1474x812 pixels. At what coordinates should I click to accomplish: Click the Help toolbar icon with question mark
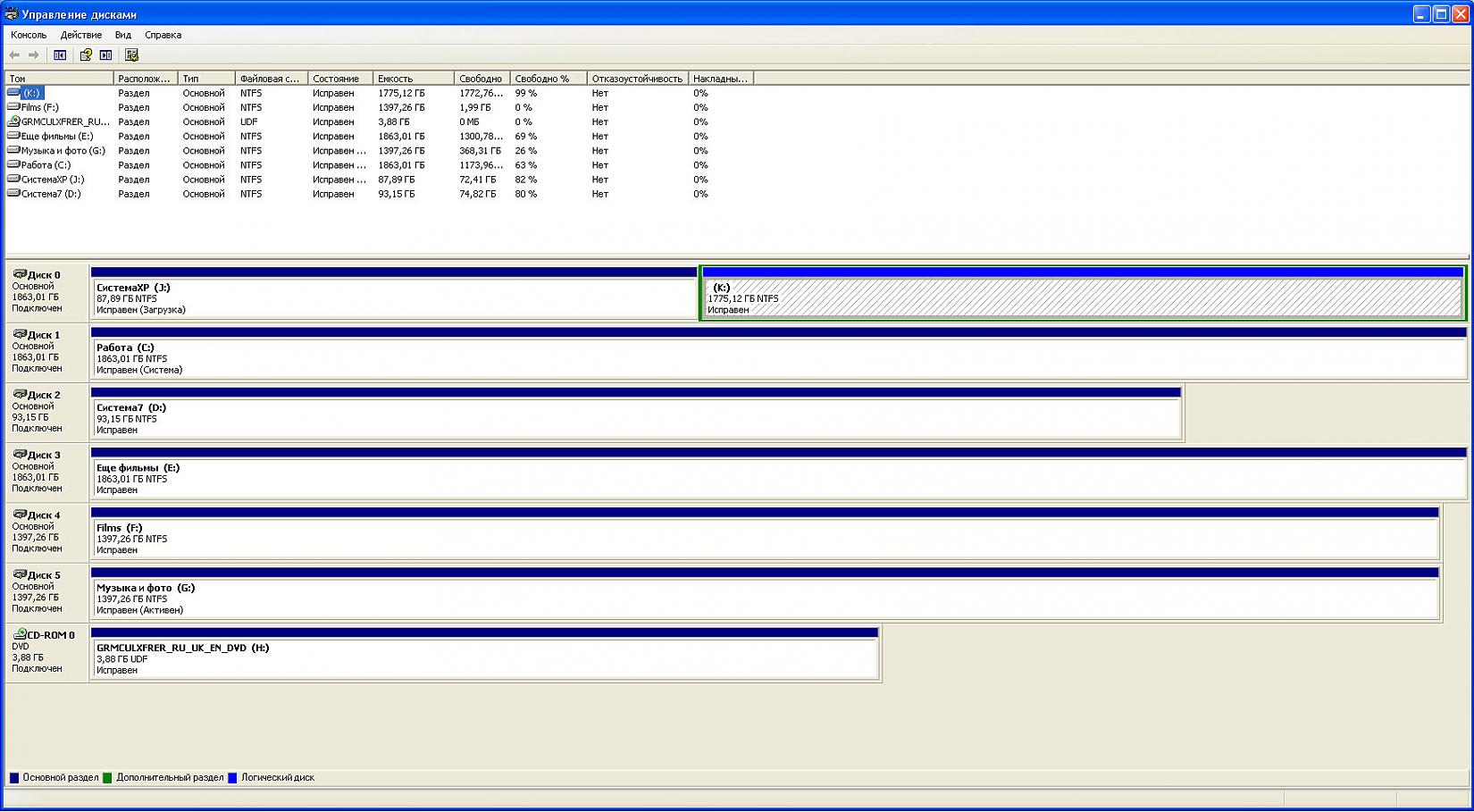pyautogui.click(x=86, y=55)
